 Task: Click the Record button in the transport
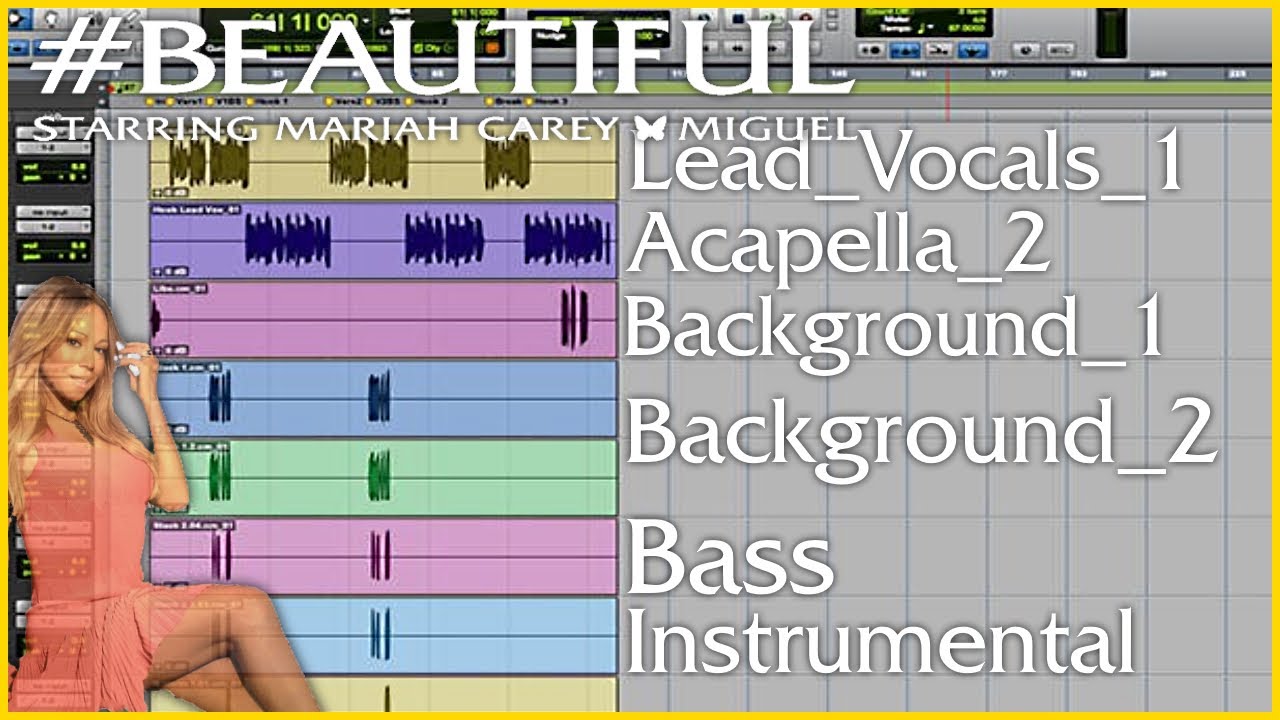pyautogui.click(x=807, y=17)
